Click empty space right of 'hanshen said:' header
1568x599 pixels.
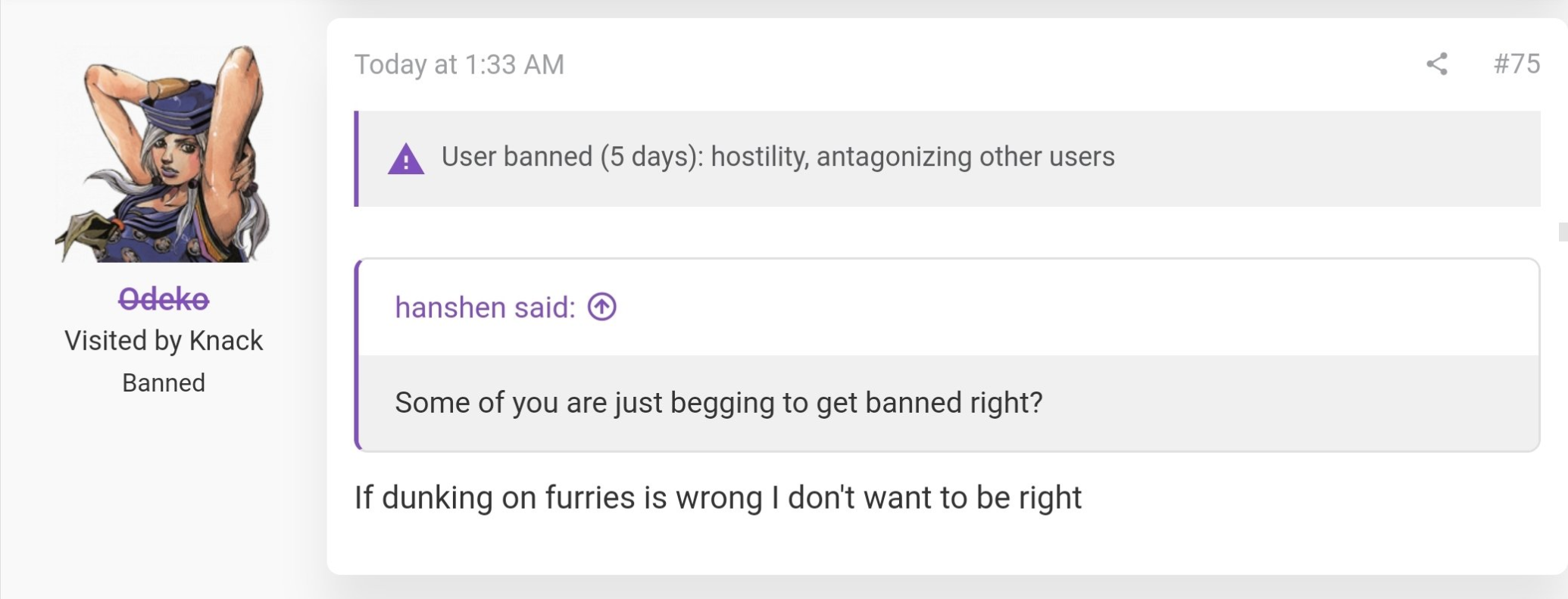[x=1060, y=307]
